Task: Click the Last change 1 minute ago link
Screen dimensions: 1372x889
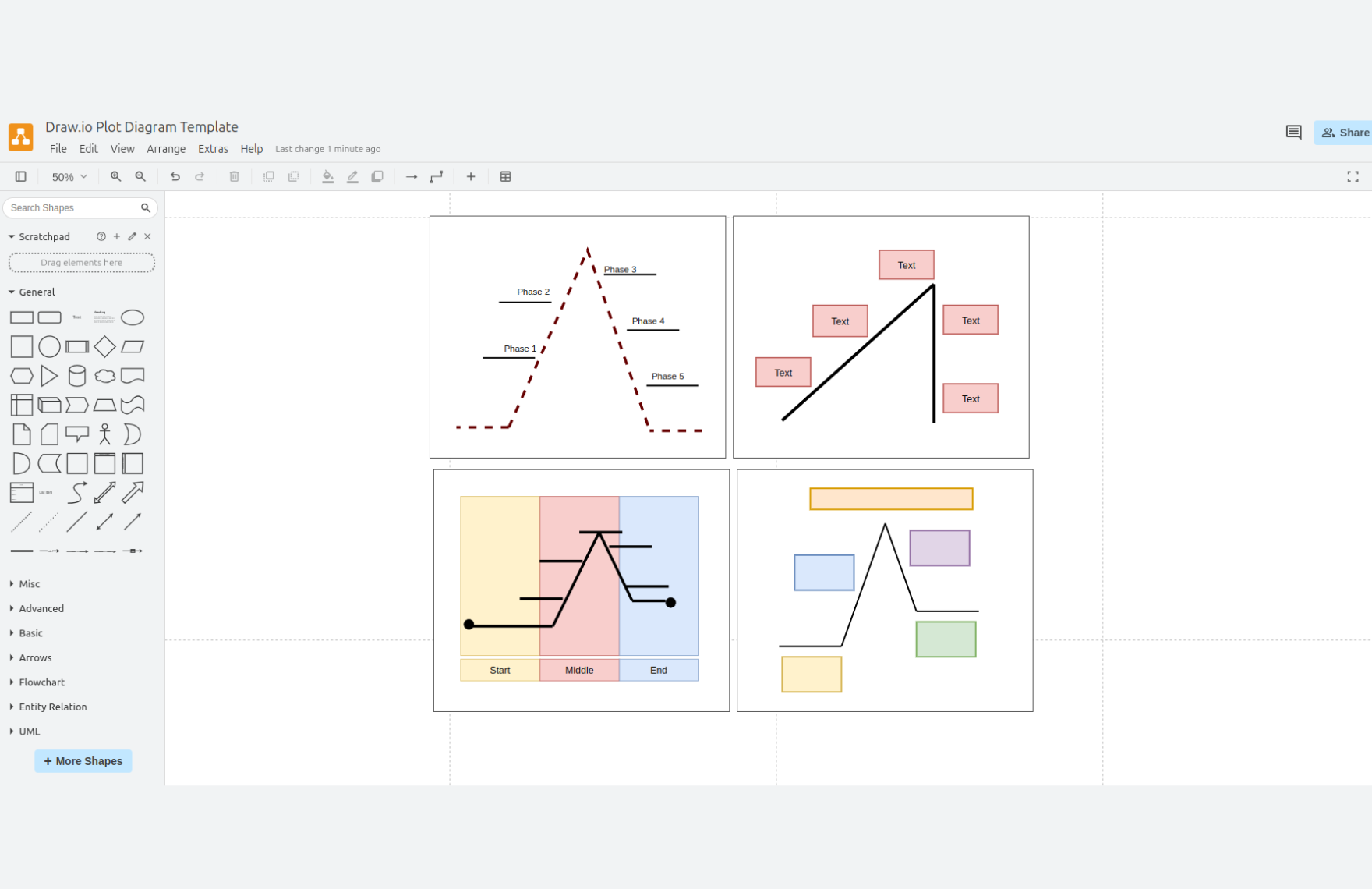Action: pyautogui.click(x=327, y=149)
